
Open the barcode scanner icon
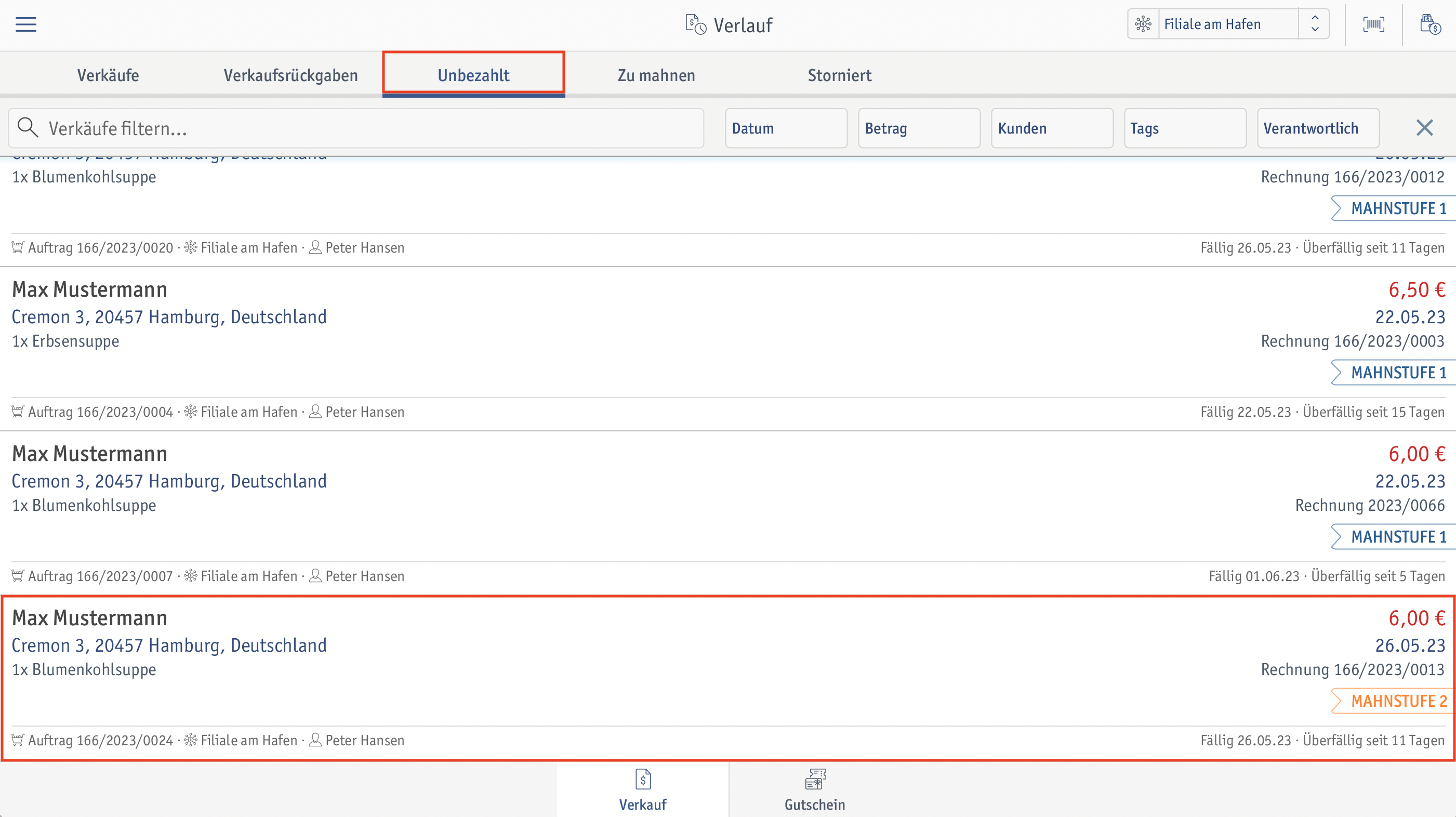tap(1373, 24)
